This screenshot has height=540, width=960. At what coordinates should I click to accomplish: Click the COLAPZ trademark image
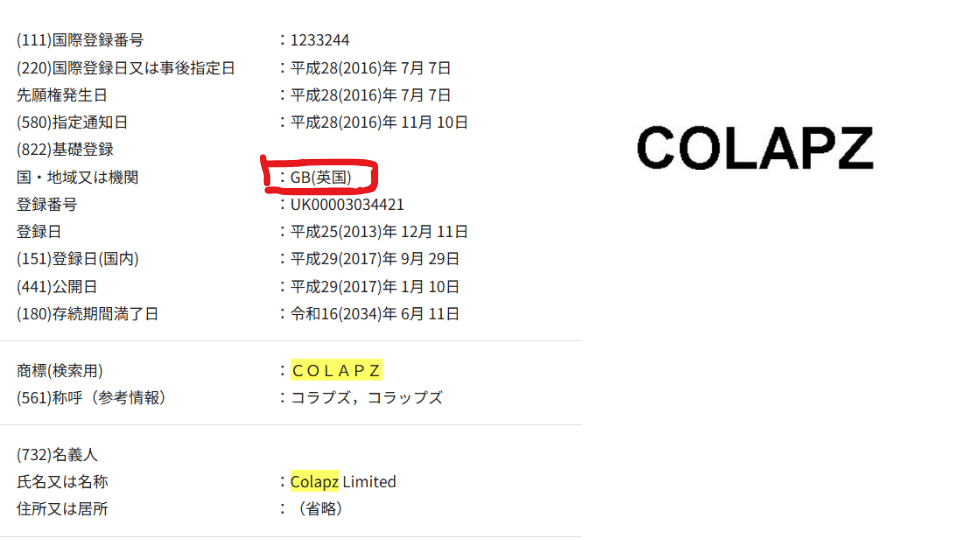(755, 148)
